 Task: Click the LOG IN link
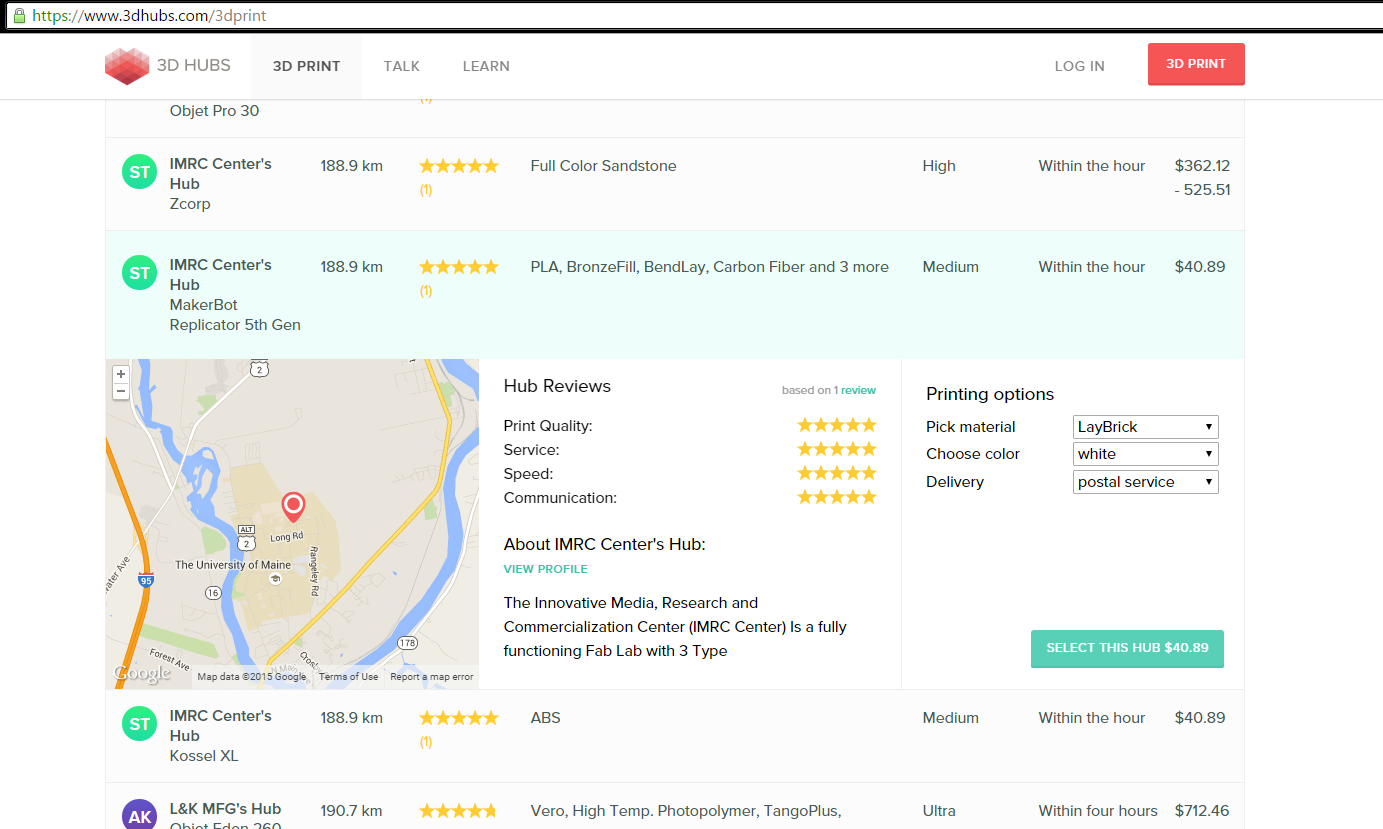pos(1080,66)
